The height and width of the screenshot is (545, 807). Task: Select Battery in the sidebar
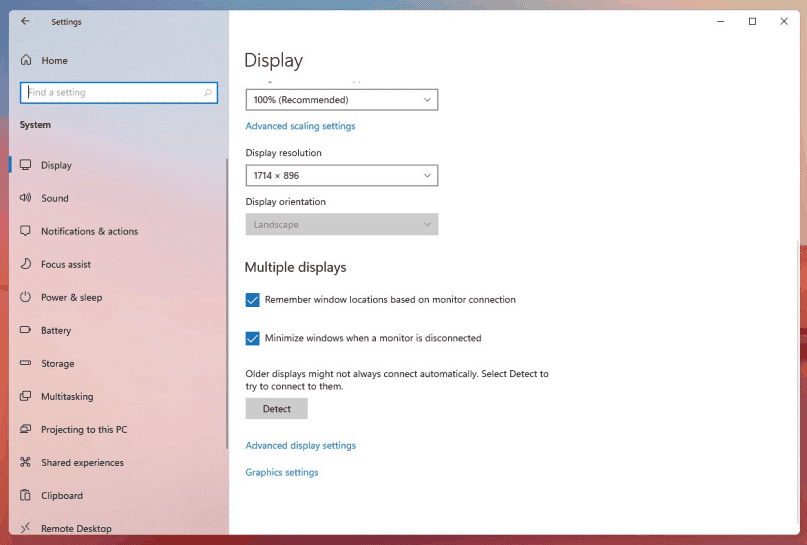(x=118, y=330)
